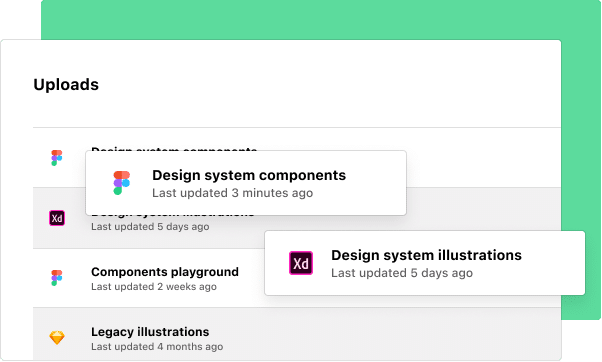This screenshot has width=602, height=362.
Task: Click the Figma icon in the Design system components popup card
Action: click(x=122, y=183)
